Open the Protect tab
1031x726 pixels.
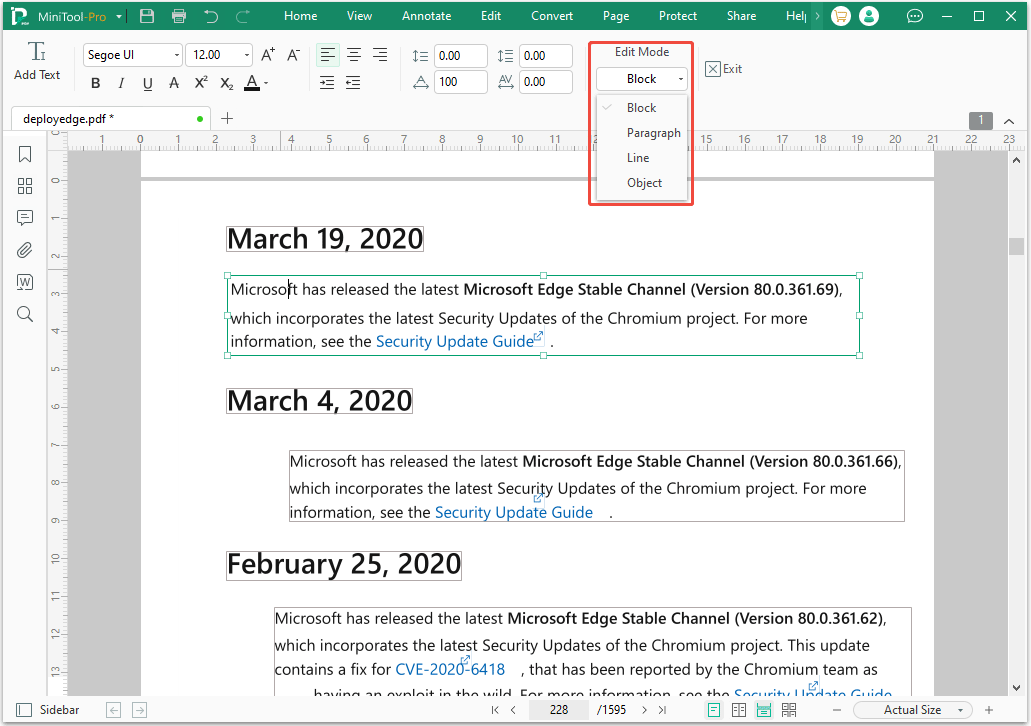(x=678, y=16)
